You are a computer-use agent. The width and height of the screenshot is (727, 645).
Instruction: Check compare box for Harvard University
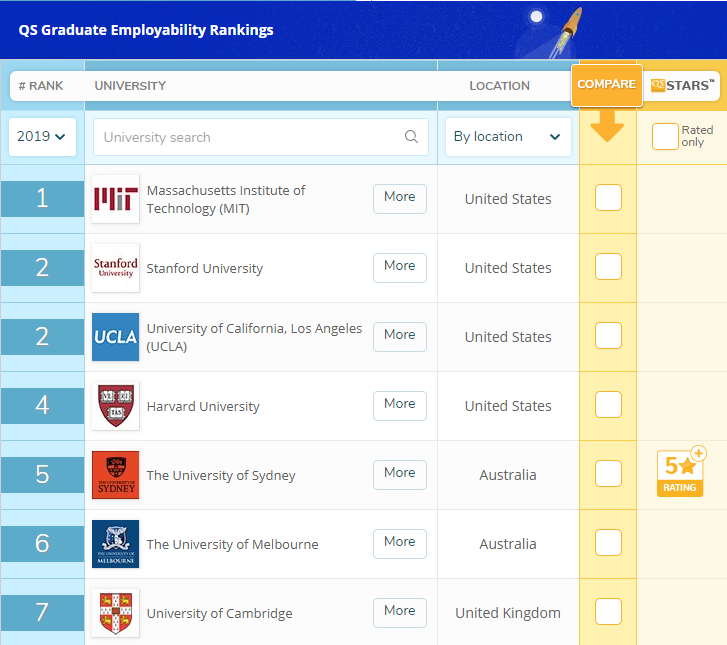pyautogui.click(x=608, y=405)
